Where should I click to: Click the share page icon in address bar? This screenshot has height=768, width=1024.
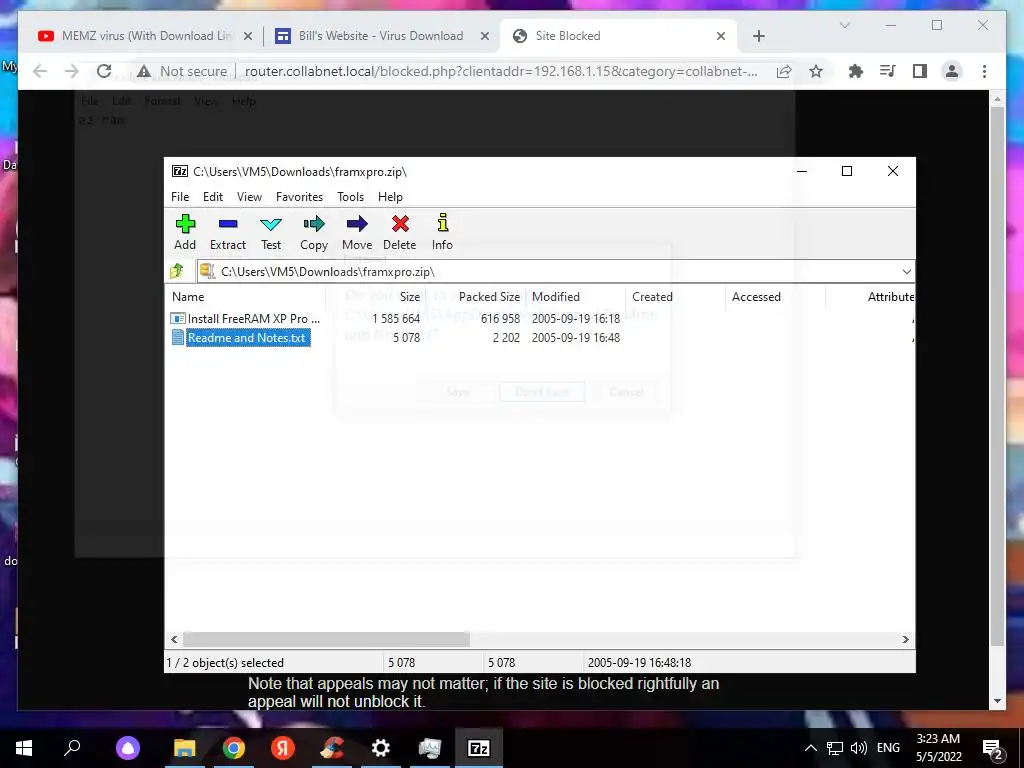pos(784,71)
